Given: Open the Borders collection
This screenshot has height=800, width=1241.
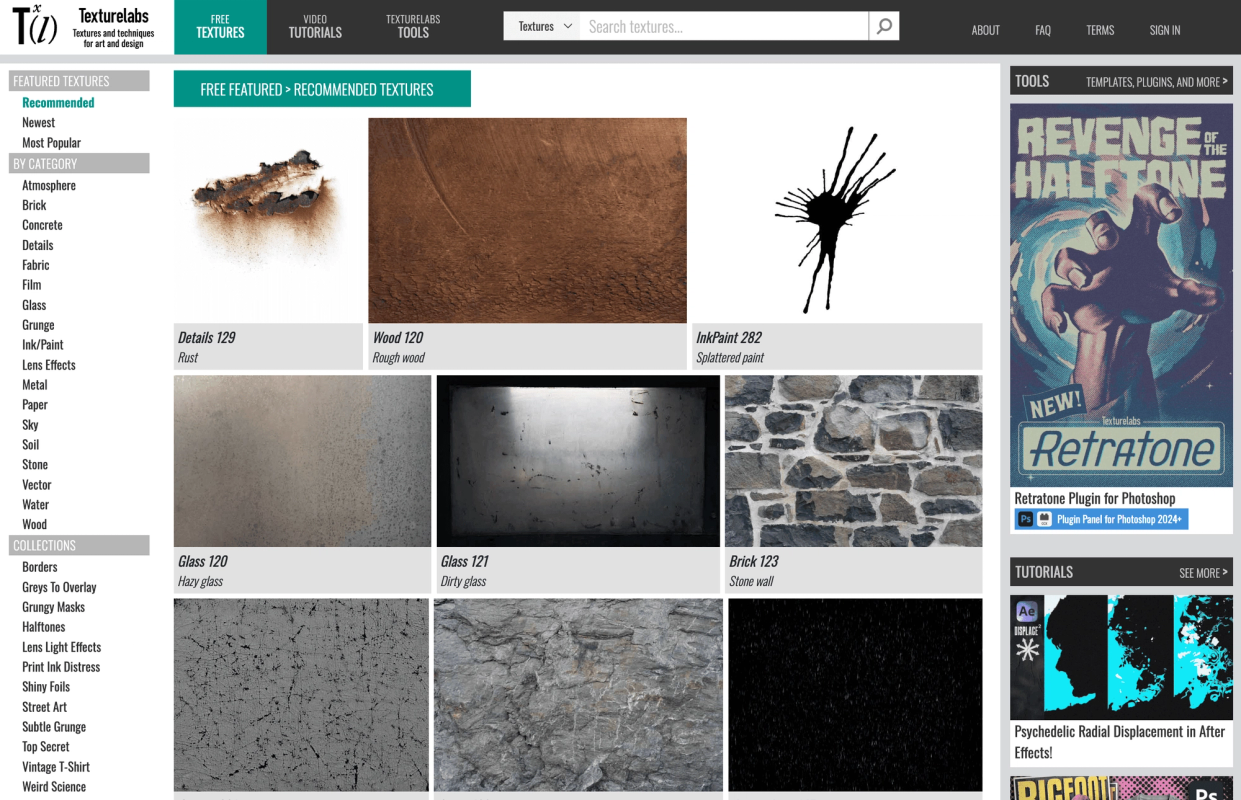Looking at the screenshot, I should tap(40, 567).
